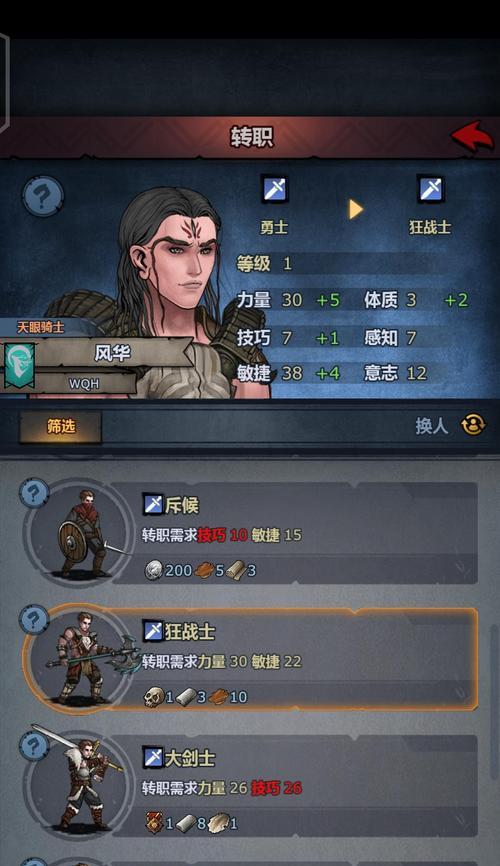Screen dimensions: 500x866
Task: Click the 勇士 current class sword icon
Action: tap(274, 191)
